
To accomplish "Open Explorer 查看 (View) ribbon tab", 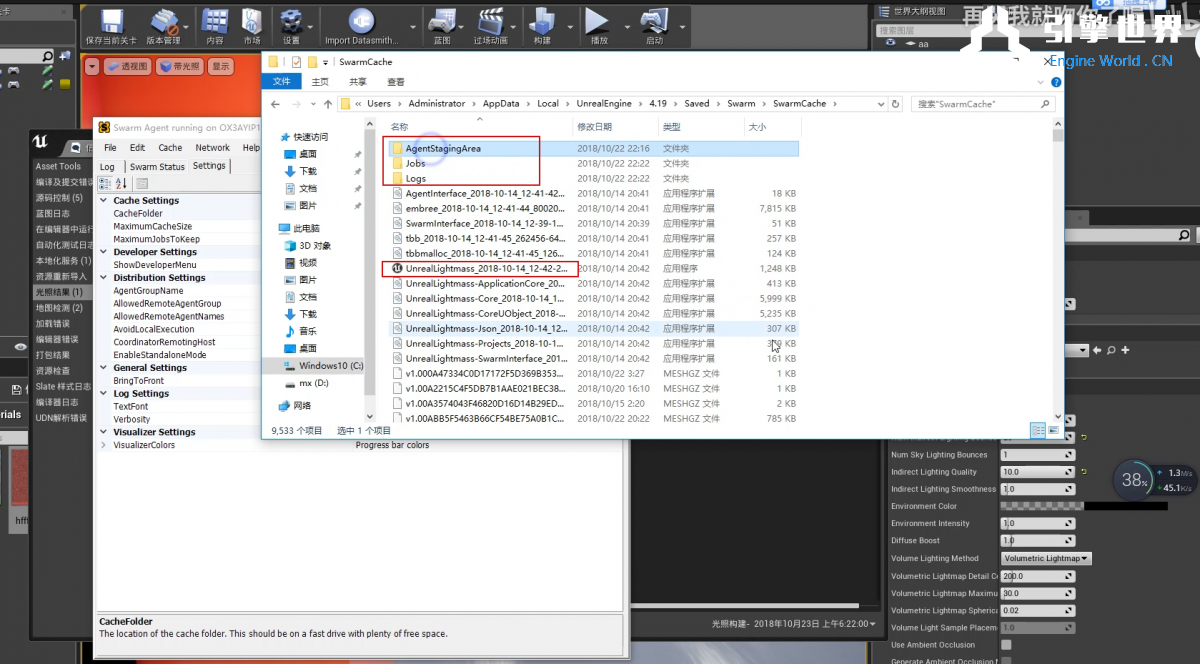I will [396, 82].
